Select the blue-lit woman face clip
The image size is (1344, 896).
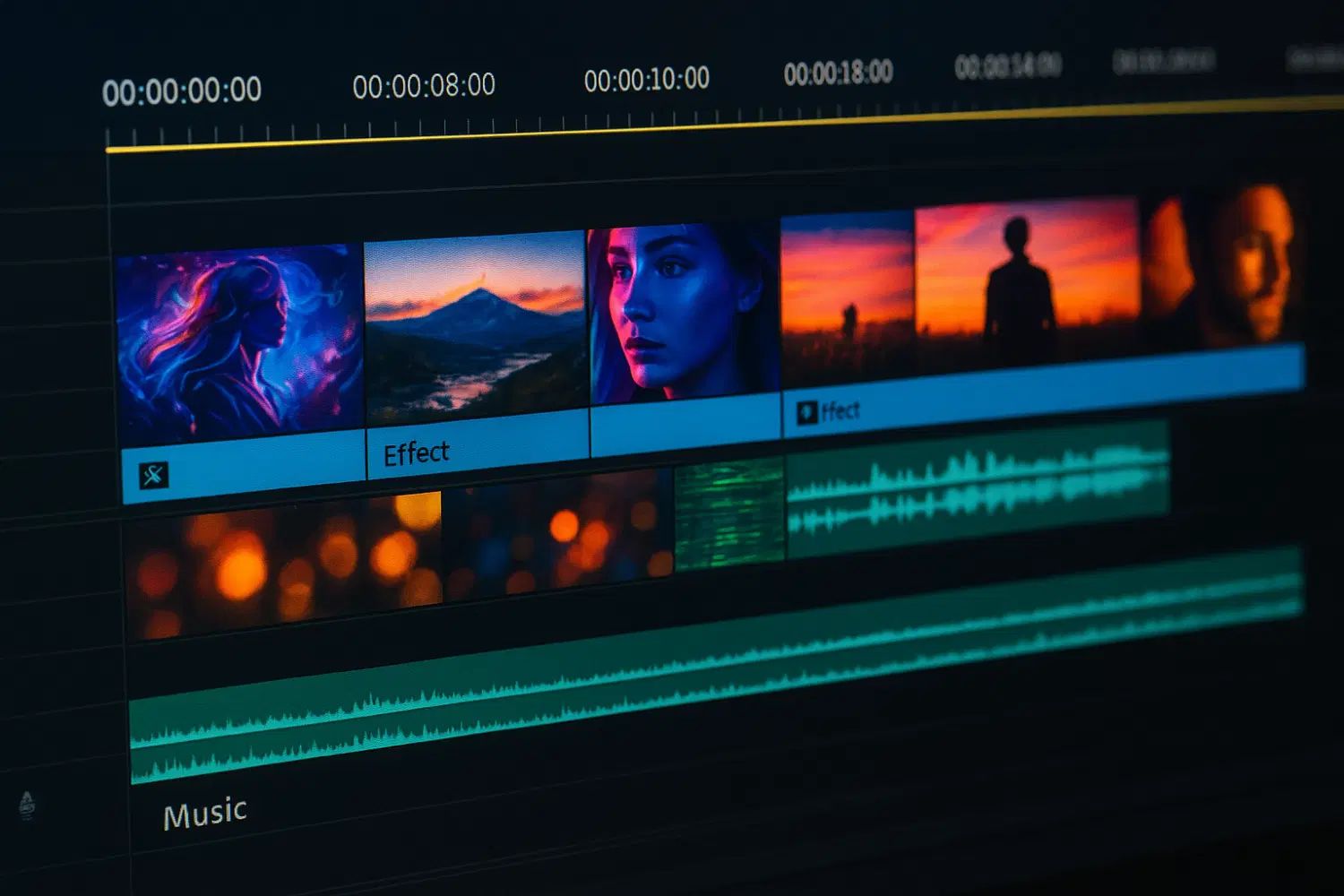pyautogui.click(x=684, y=314)
